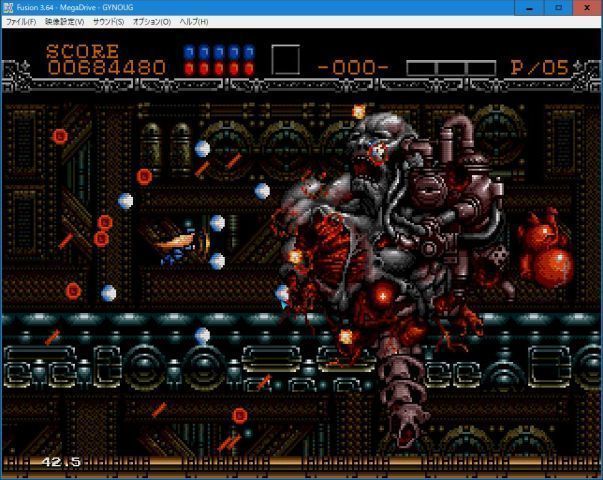Open the ヘルプ(H) menu
The width and height of the screenshot is (603, 480).
[194, 22]
